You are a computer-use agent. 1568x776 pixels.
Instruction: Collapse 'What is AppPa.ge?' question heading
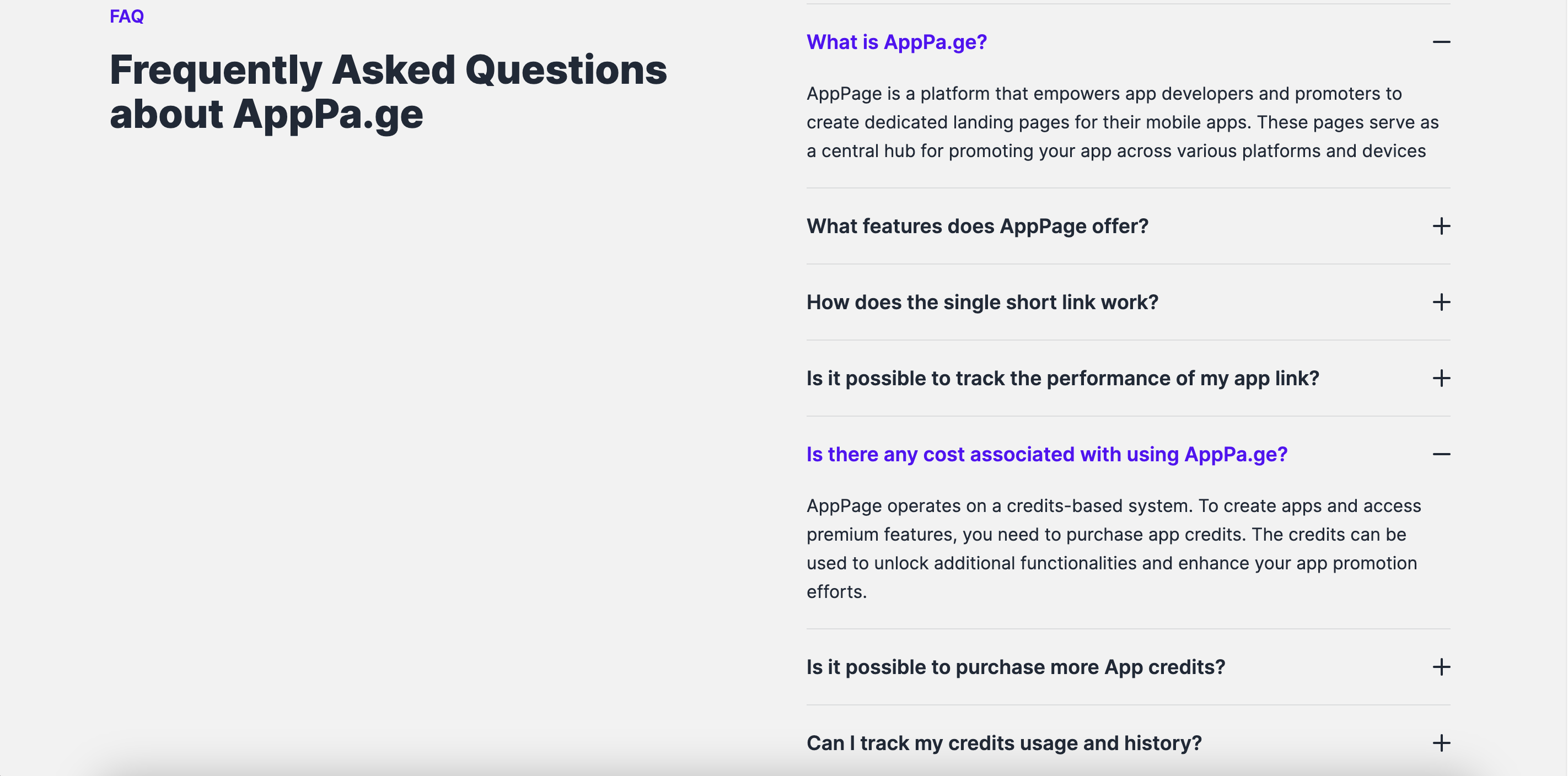coord(896,42)
